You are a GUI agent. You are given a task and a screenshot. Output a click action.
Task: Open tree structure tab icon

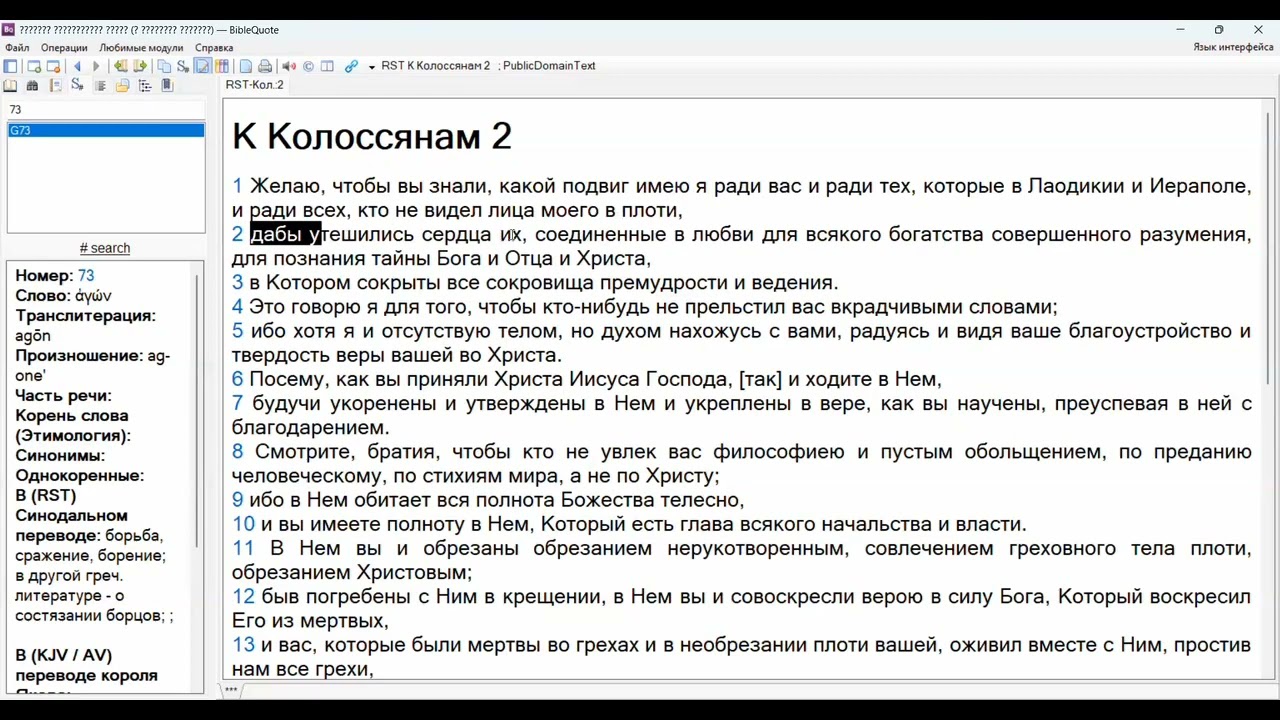click(145, 86)
